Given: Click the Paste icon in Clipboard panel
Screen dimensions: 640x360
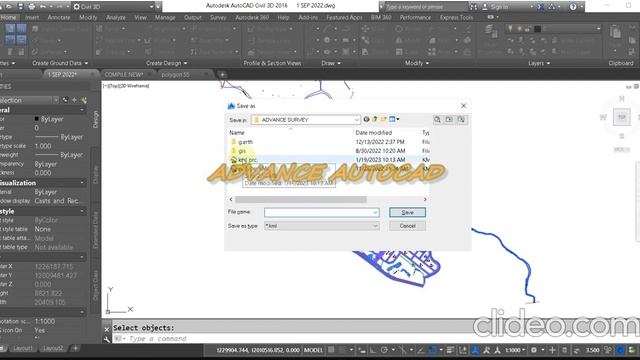Looking at the screenshot, I should pos(615,32).
